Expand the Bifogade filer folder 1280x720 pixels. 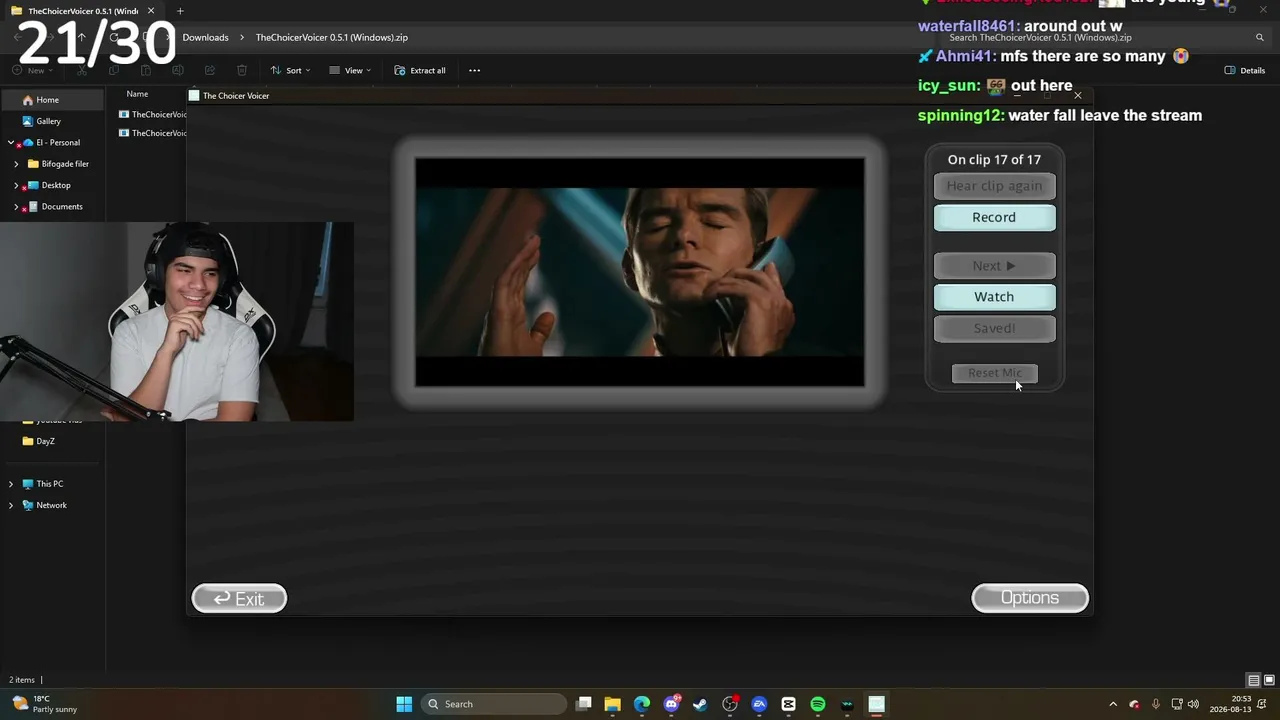tap(16, 164)
